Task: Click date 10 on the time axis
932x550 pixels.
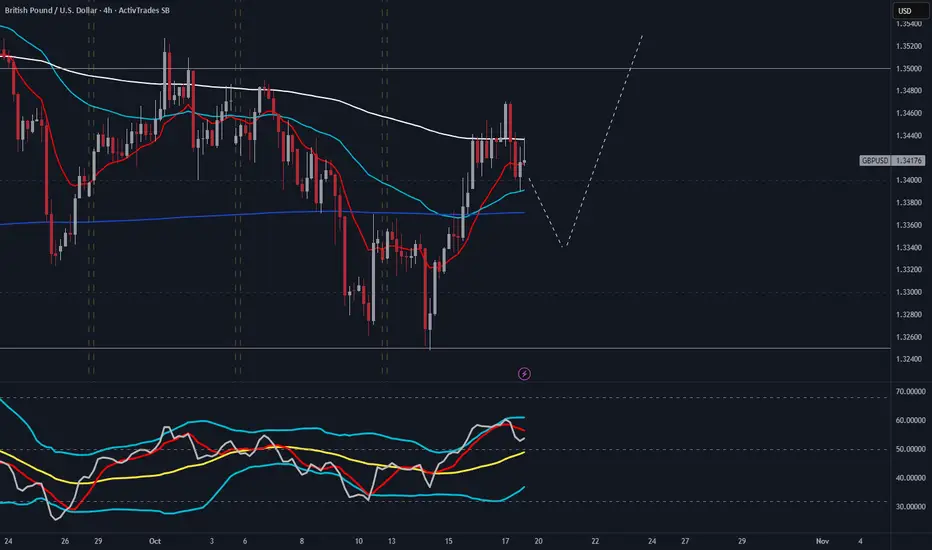Action: point(358,541)
